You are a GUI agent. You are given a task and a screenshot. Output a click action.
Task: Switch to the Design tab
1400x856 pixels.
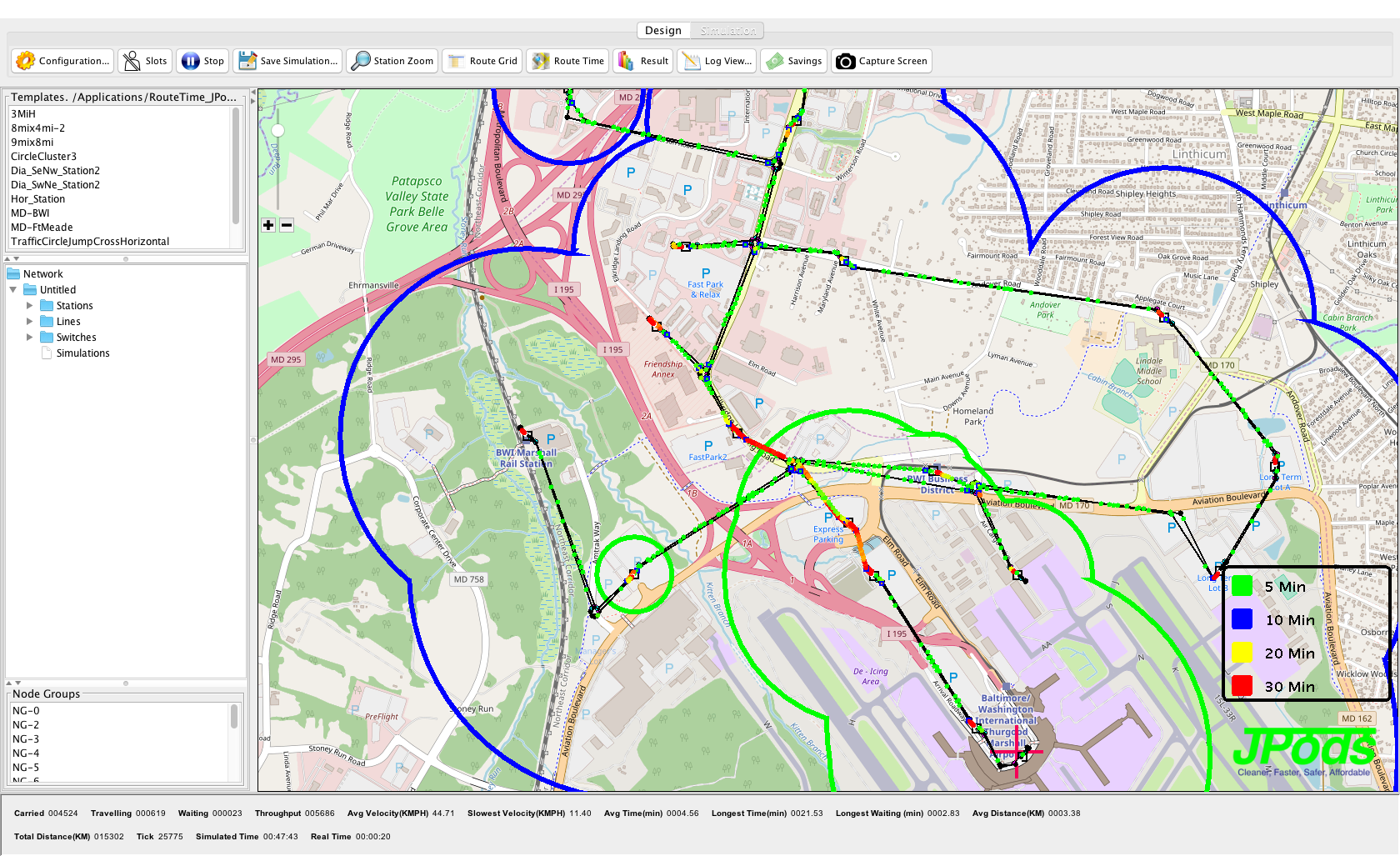pos(663,31)
